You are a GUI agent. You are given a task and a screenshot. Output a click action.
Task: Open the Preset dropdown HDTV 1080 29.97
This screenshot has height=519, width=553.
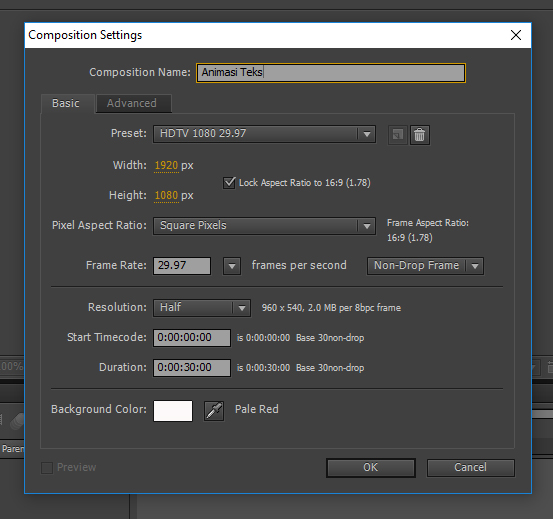tap(264, 134)
